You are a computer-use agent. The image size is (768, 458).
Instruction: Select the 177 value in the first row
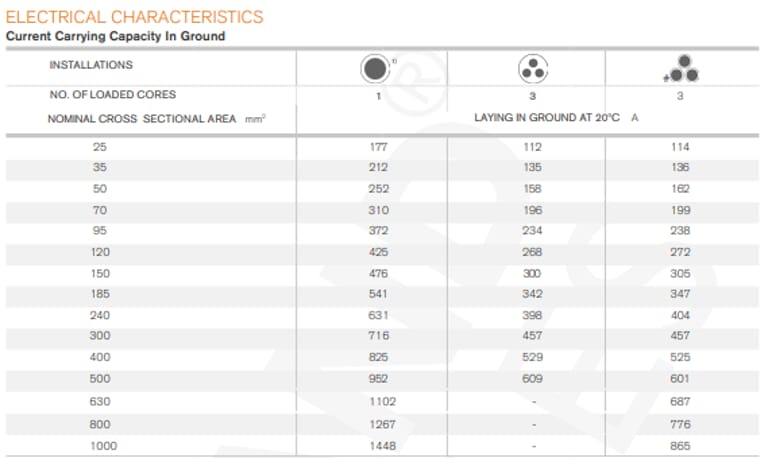[379, 147]
